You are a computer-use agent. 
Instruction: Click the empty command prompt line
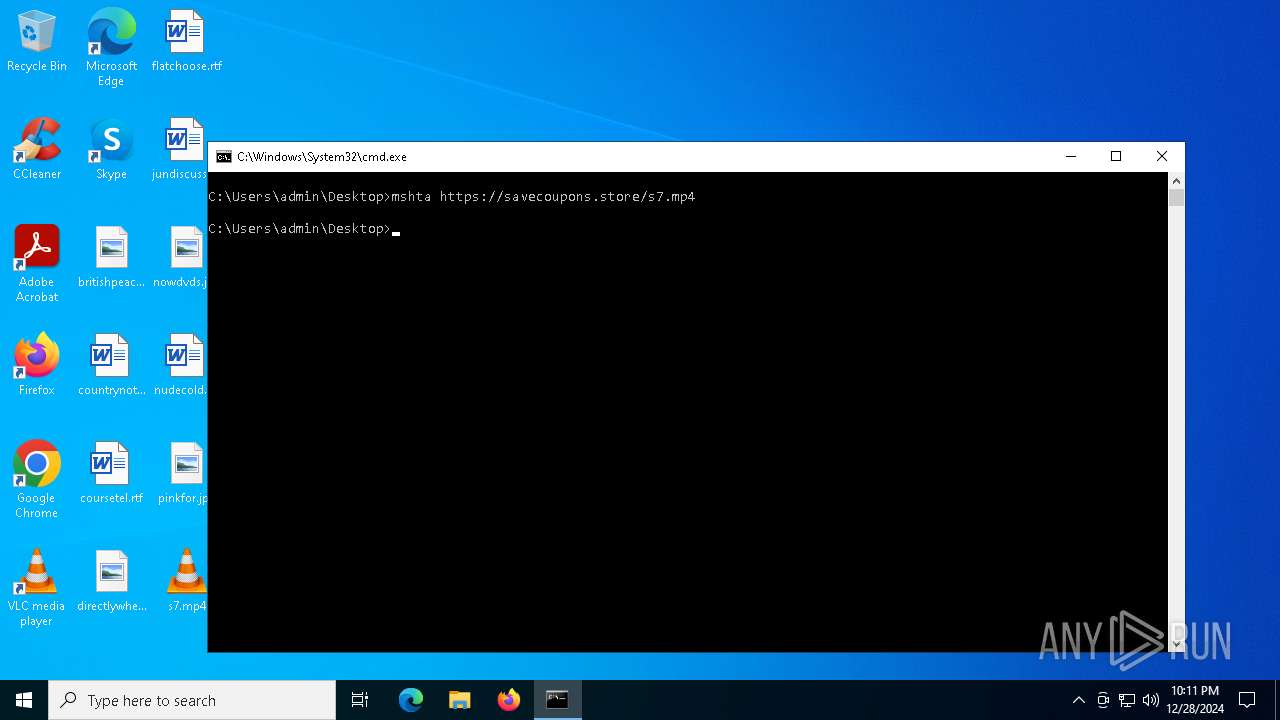click(304, 229)
